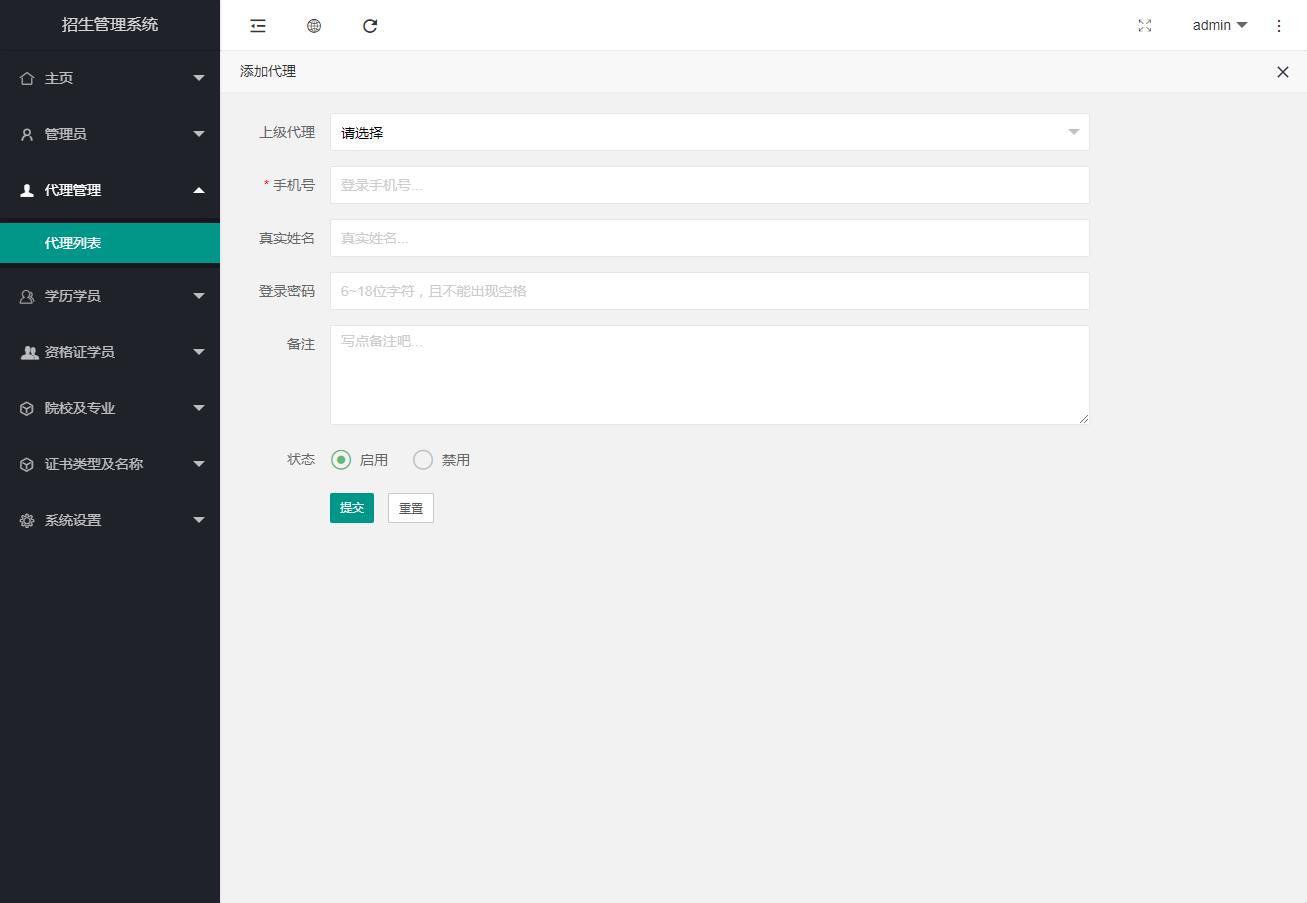Click the home icon beside 主页
This screenshot has width=1307, height=903.
27,78
